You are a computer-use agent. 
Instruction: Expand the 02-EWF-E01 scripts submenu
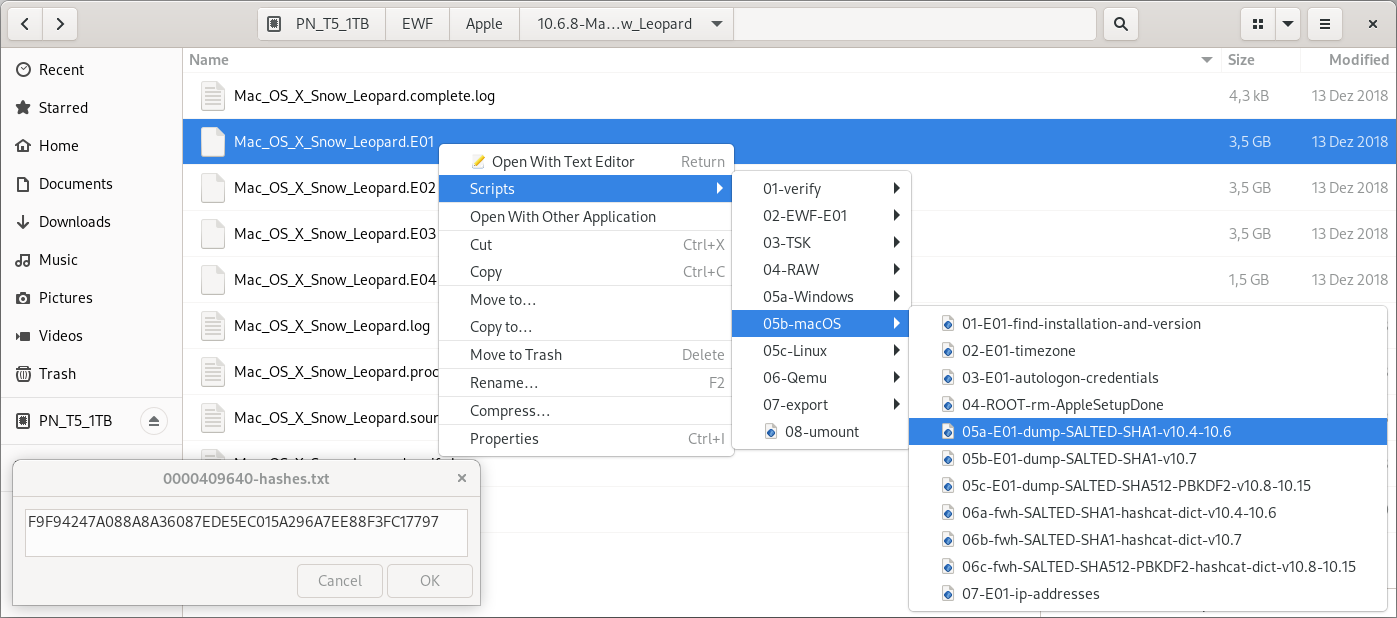(821, 215)
